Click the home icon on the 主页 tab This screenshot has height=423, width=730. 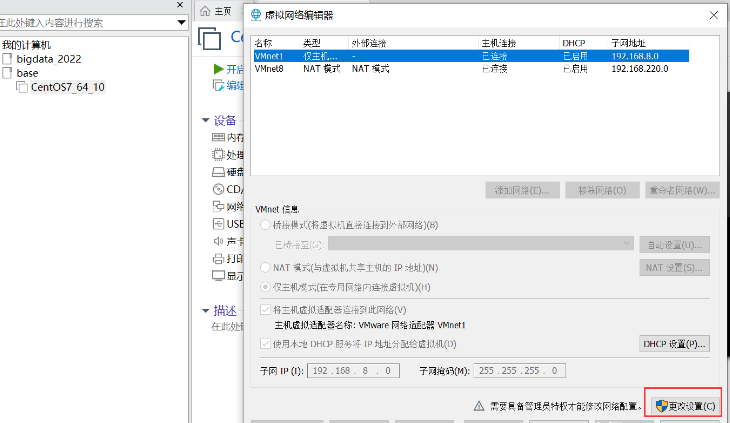(x=205, y=11)
